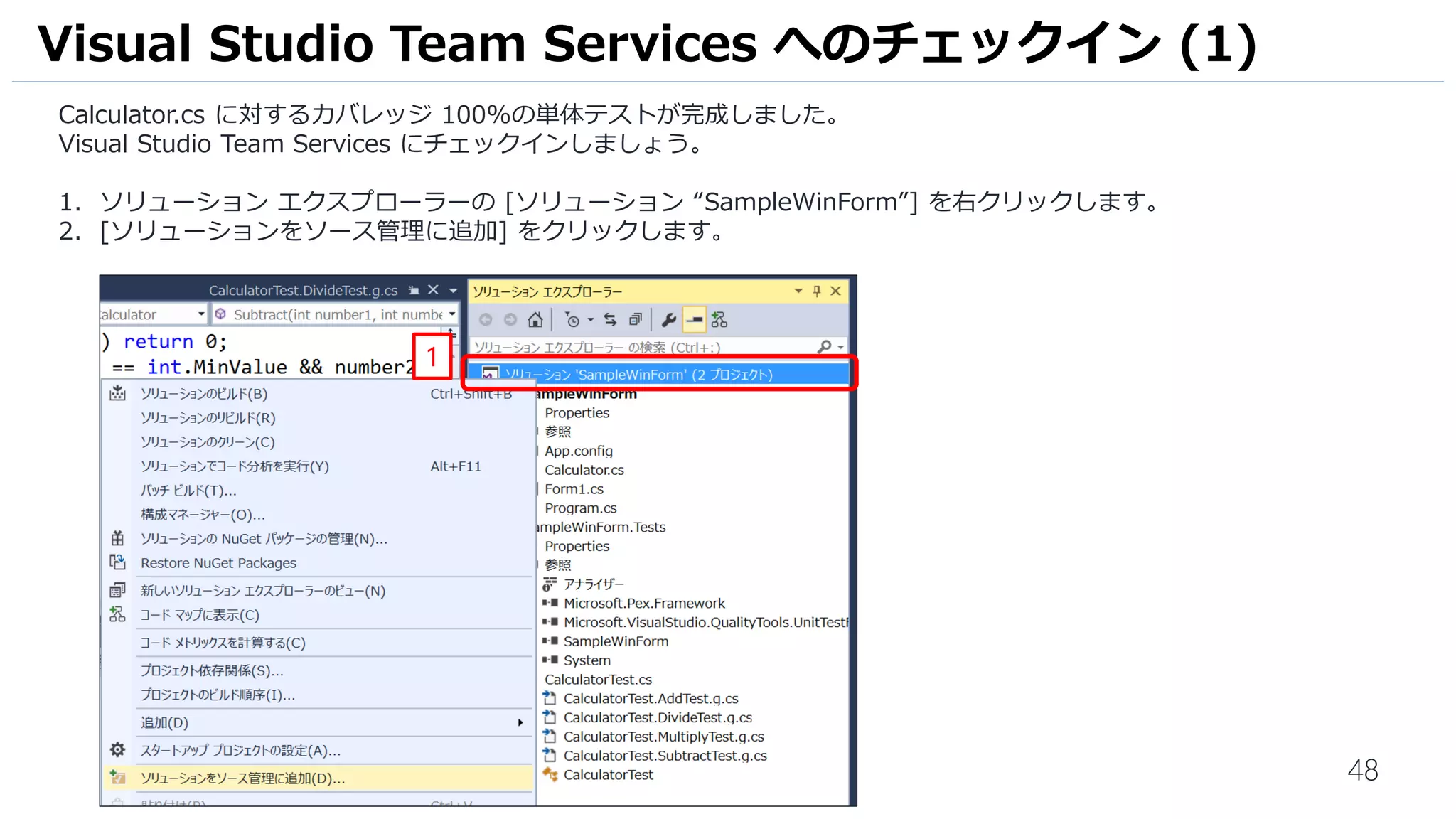Choose 新しいソリューション エクスプローラーのビュー(N) item
Viewport: 1456px width, 819px height.
coord(318,591)
